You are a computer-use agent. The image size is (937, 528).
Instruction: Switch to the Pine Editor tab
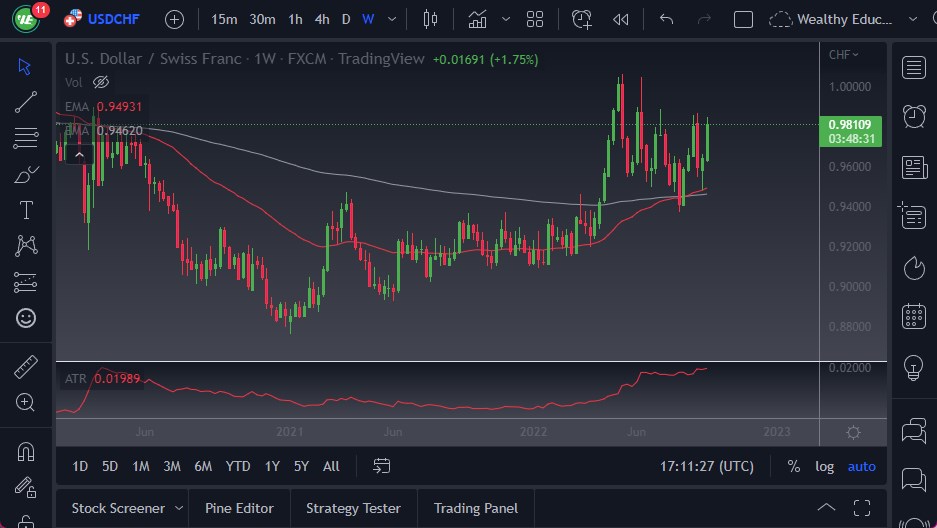(239, 508)
